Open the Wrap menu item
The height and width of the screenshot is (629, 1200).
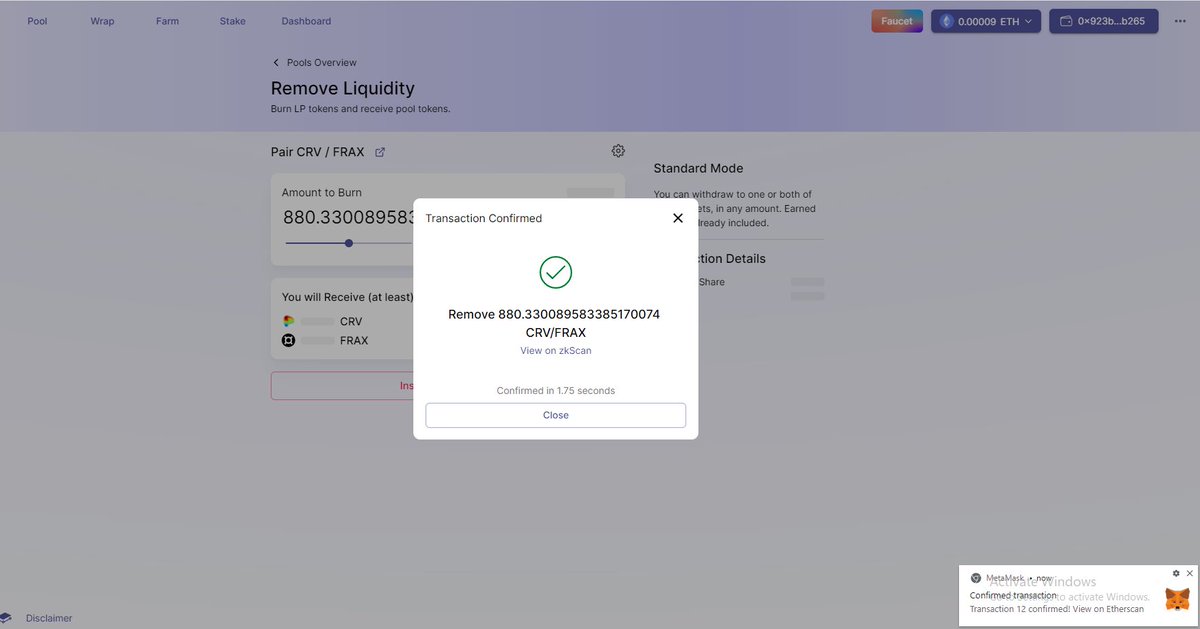[x=102, y=21]
